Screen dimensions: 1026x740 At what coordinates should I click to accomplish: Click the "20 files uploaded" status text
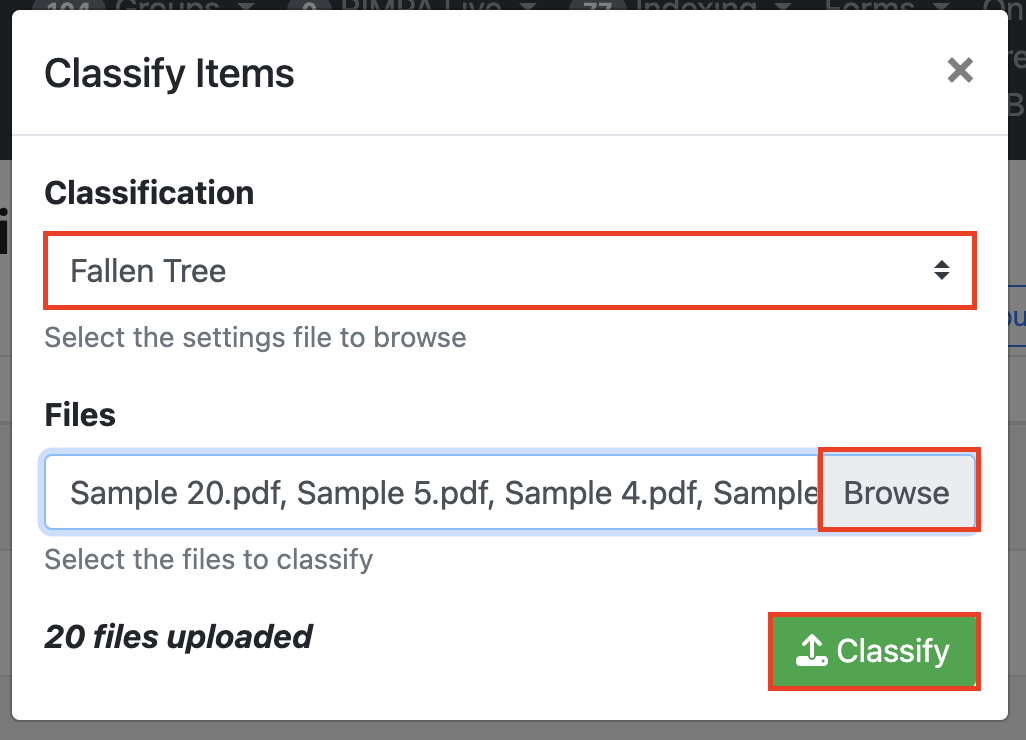point(178,636)
